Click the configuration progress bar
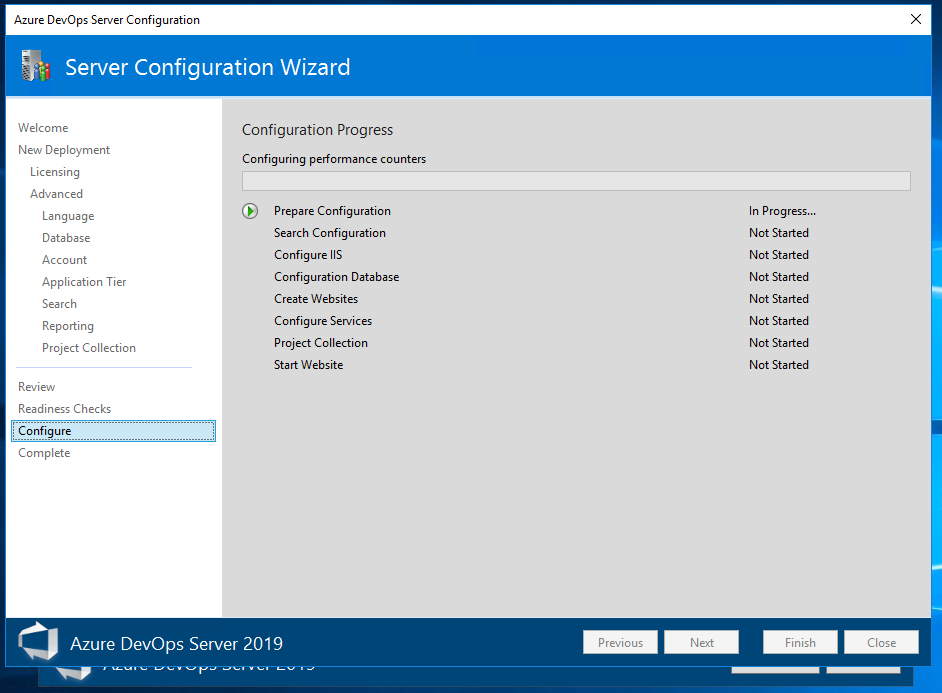 coord(576,181)
